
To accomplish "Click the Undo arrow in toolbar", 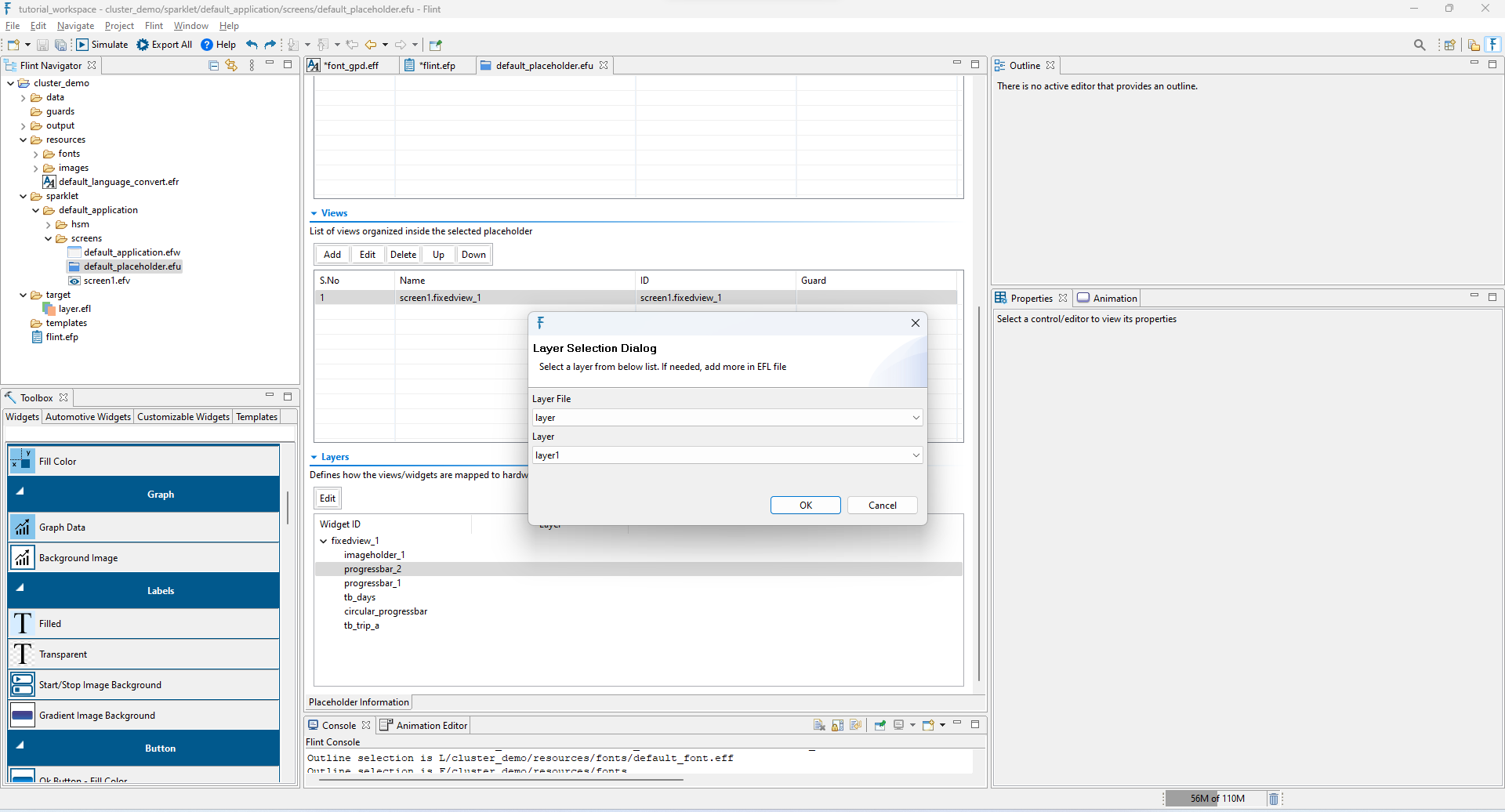I will click(252, 45).
